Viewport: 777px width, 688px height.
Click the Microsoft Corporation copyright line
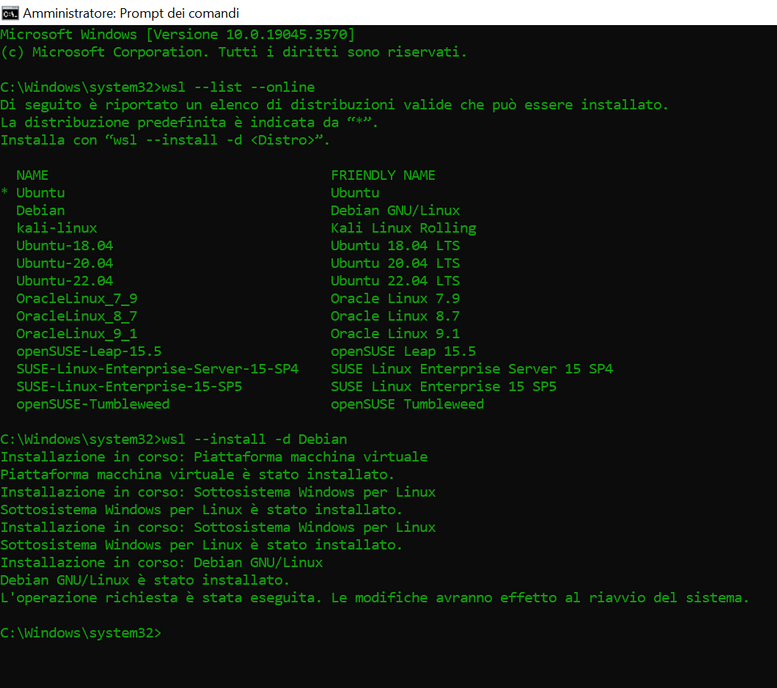[x=233, y=52]
